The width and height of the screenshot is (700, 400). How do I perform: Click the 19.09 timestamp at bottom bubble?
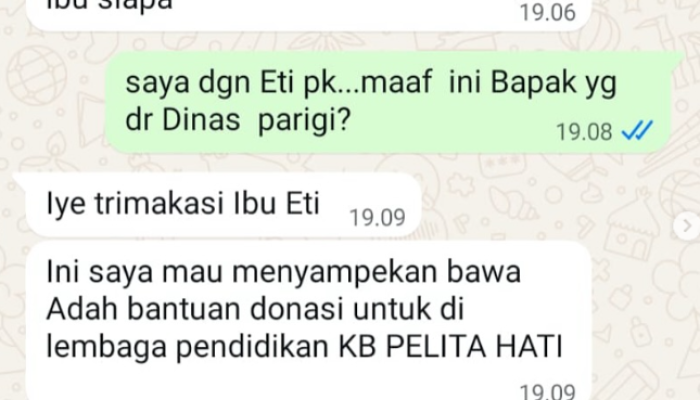pos(548,392)
